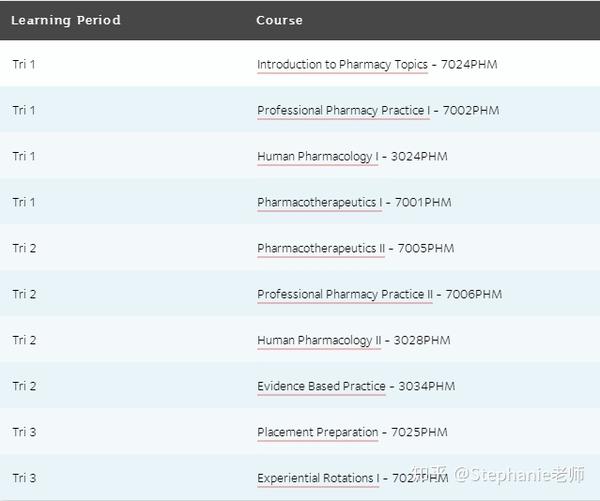Click Tri 3 cell beside Experiential Rotations I
Viewport: 600px width, 501px height.
pos(24,478)
